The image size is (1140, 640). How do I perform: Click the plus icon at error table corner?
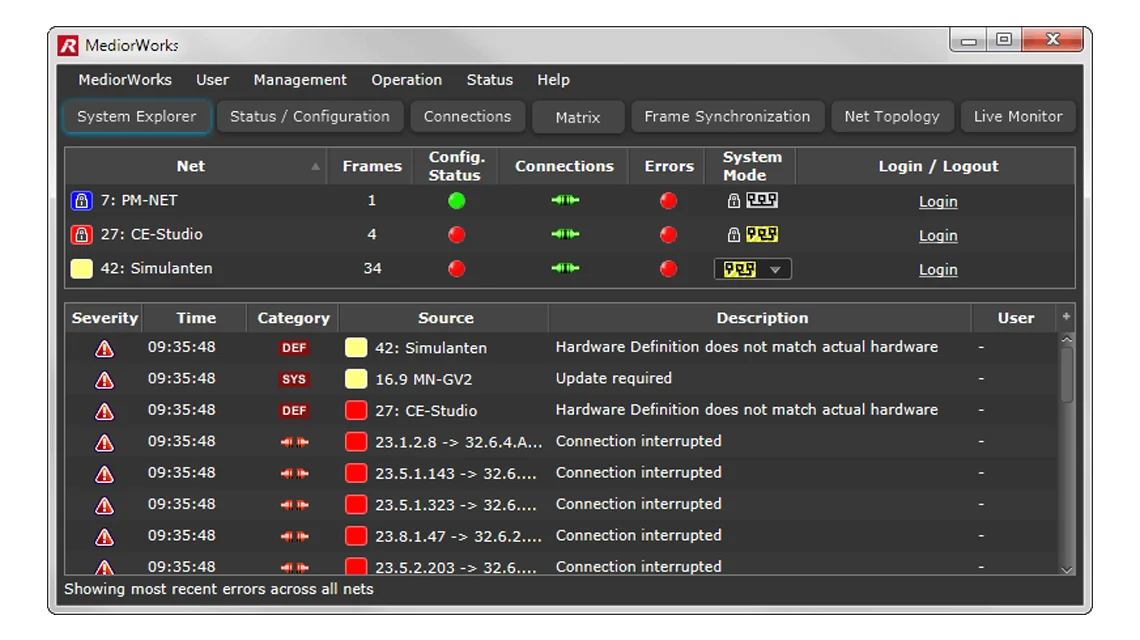pos(1067,316)
